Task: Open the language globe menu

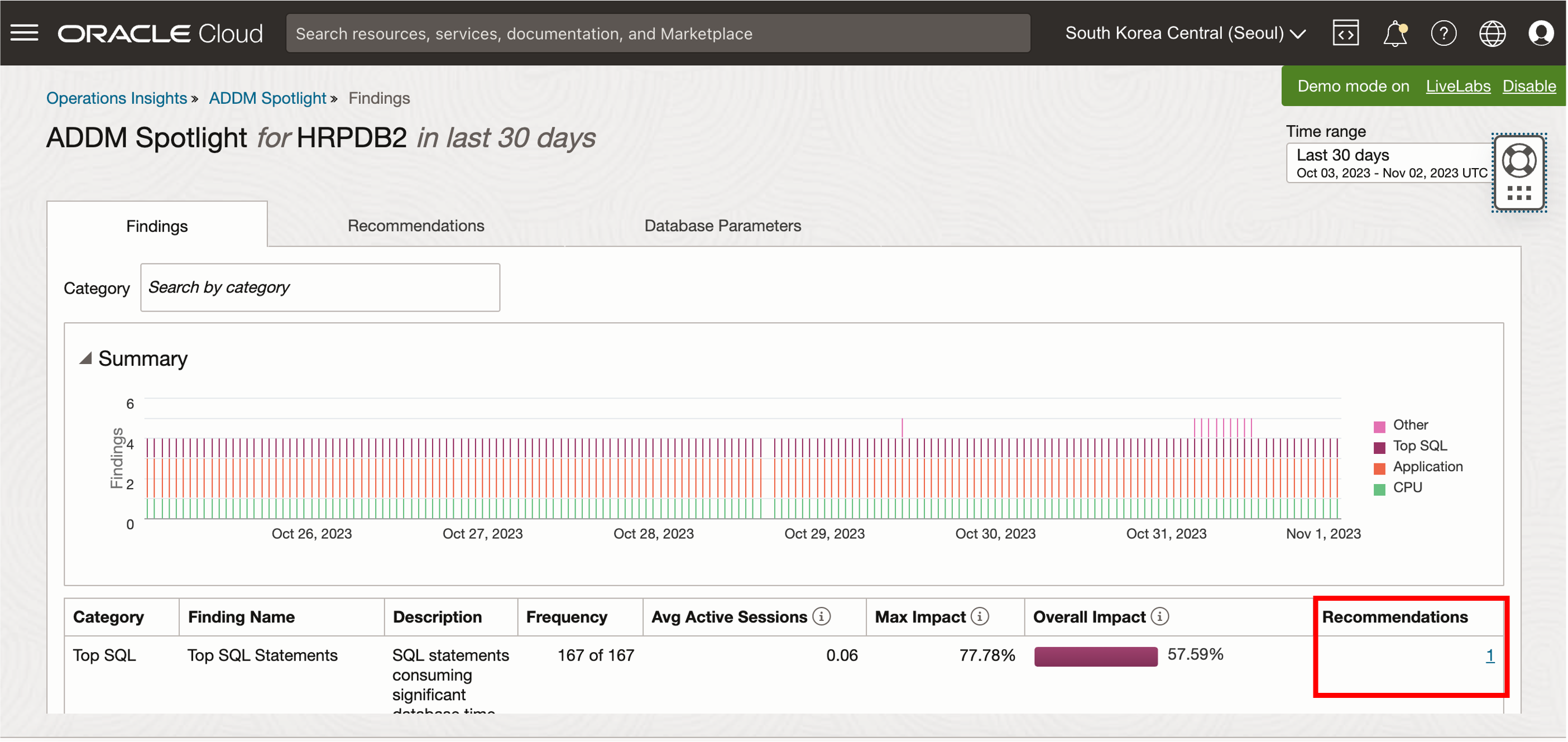Action: 1492,33
